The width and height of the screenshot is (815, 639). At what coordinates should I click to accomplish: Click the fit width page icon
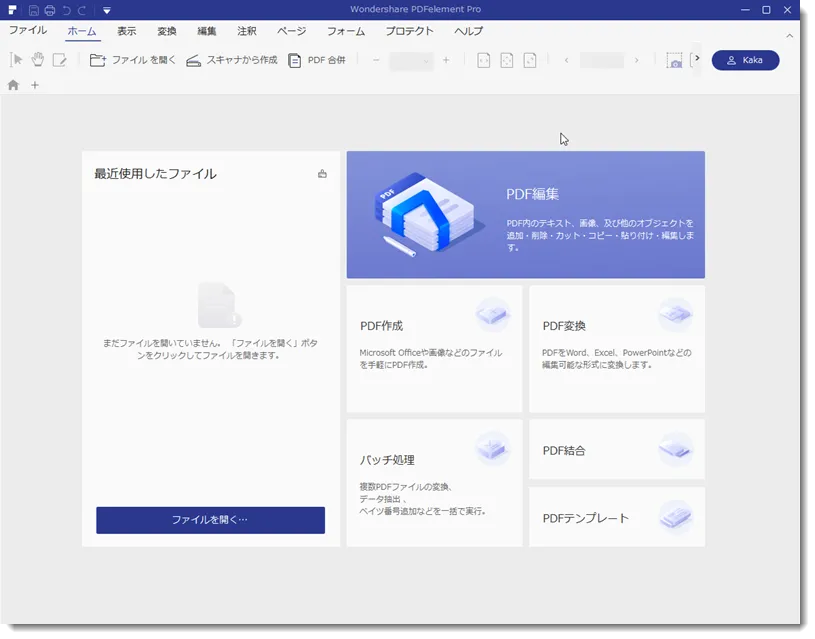(x=483, y=60)
